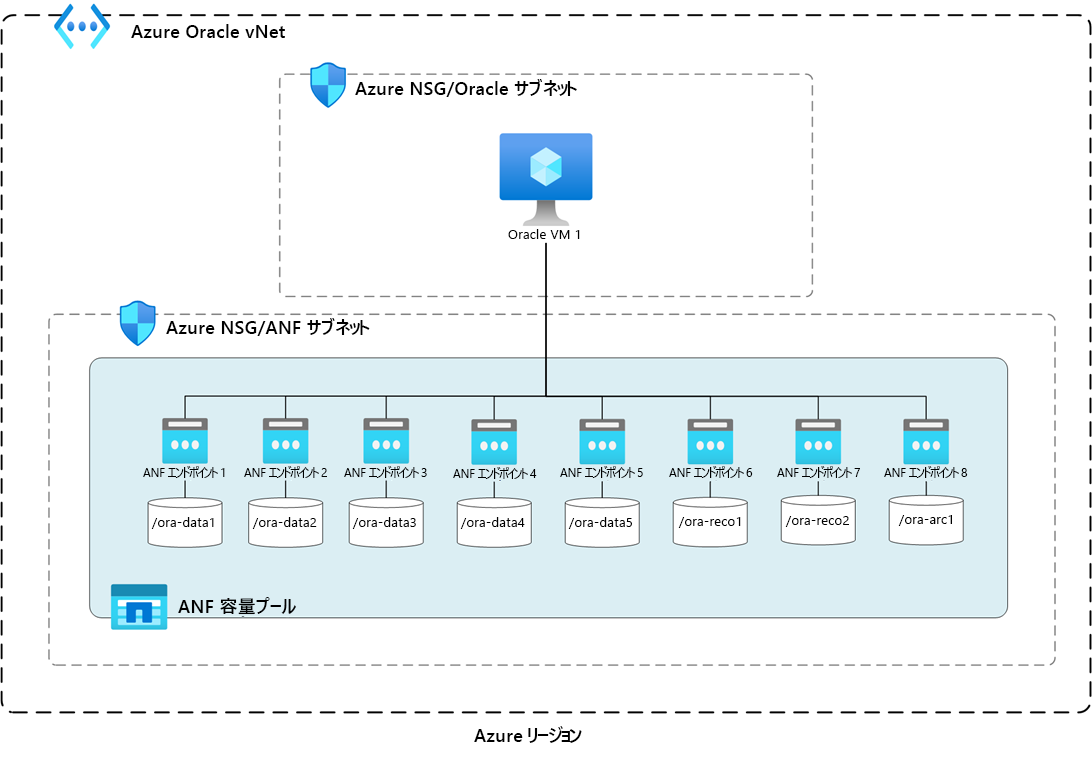The image size is (1092, 759).
Task: Select ANF エンドポイント 8 icon
Action: [926, 441]
